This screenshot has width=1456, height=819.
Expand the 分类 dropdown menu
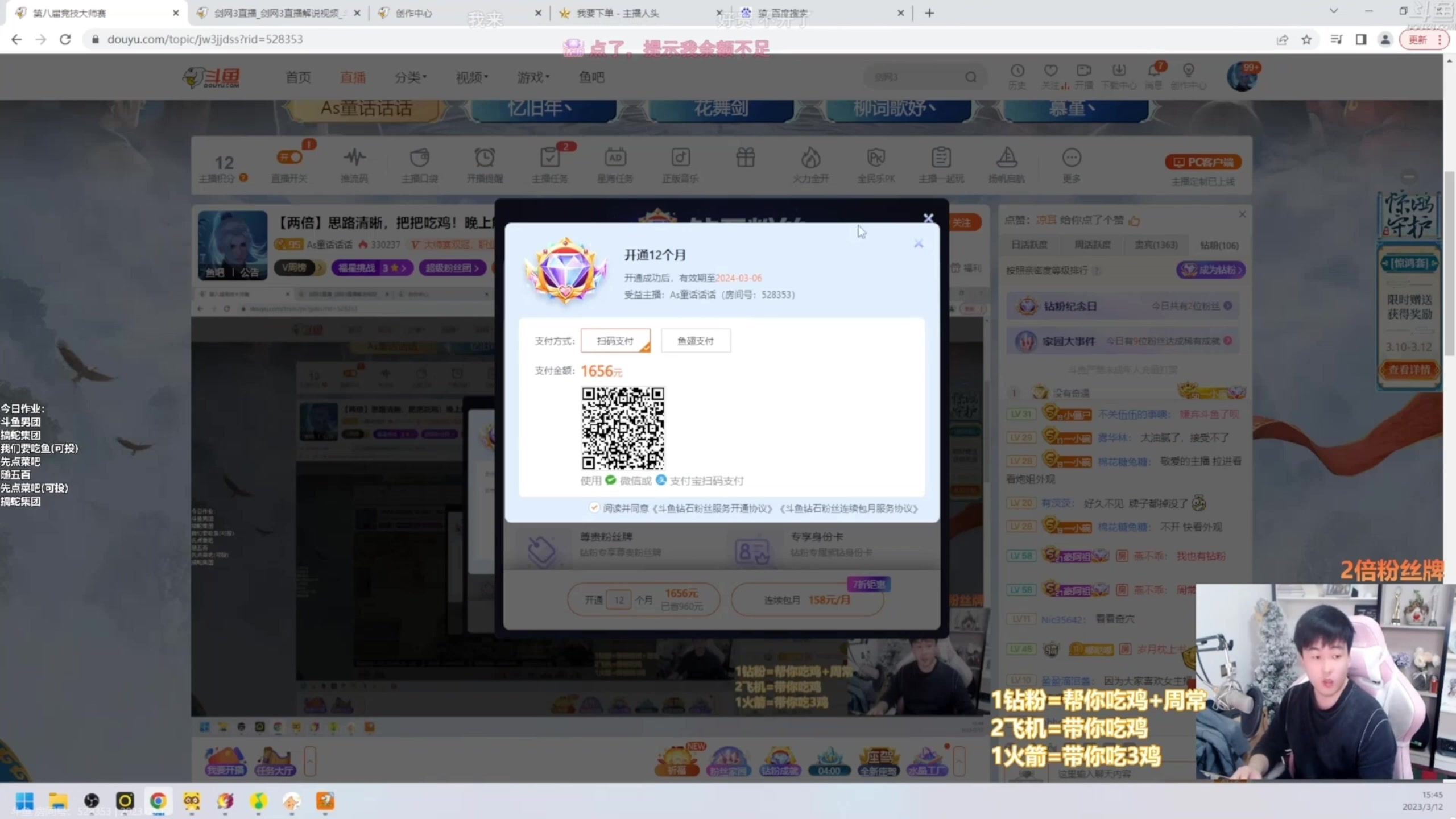(411, 77)
